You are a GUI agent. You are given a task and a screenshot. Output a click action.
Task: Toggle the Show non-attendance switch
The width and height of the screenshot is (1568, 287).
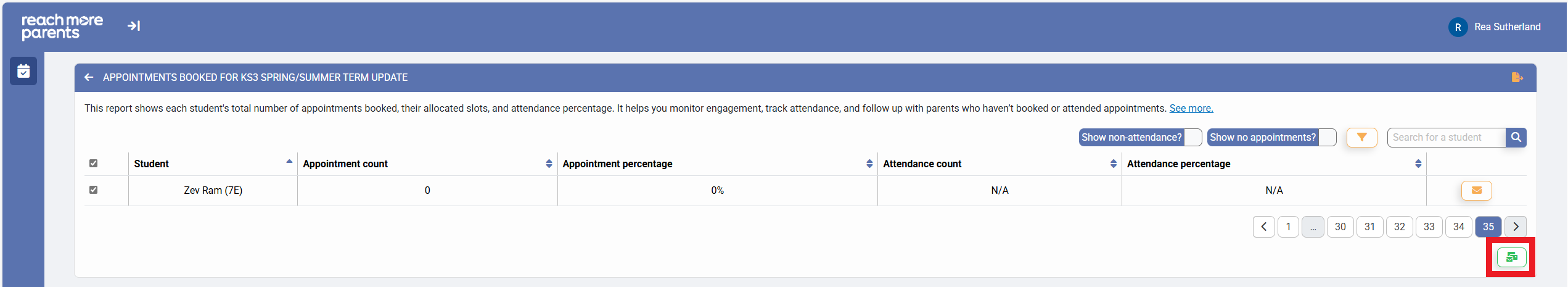[1192, 138]
